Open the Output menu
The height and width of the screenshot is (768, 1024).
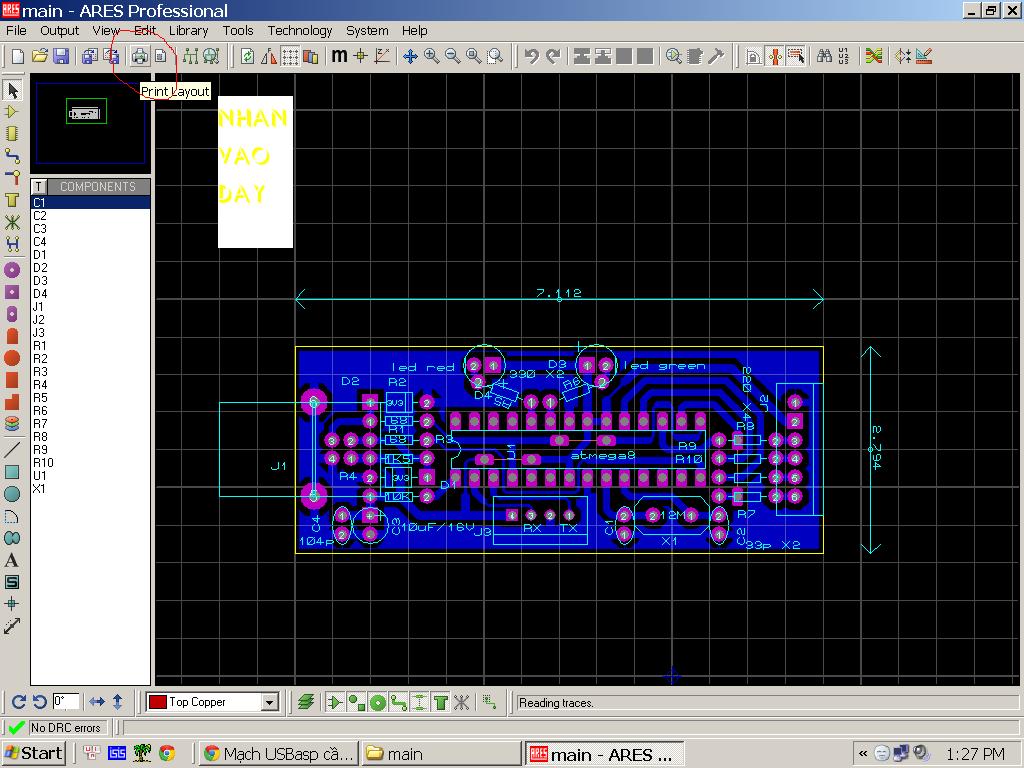point(59,30)
